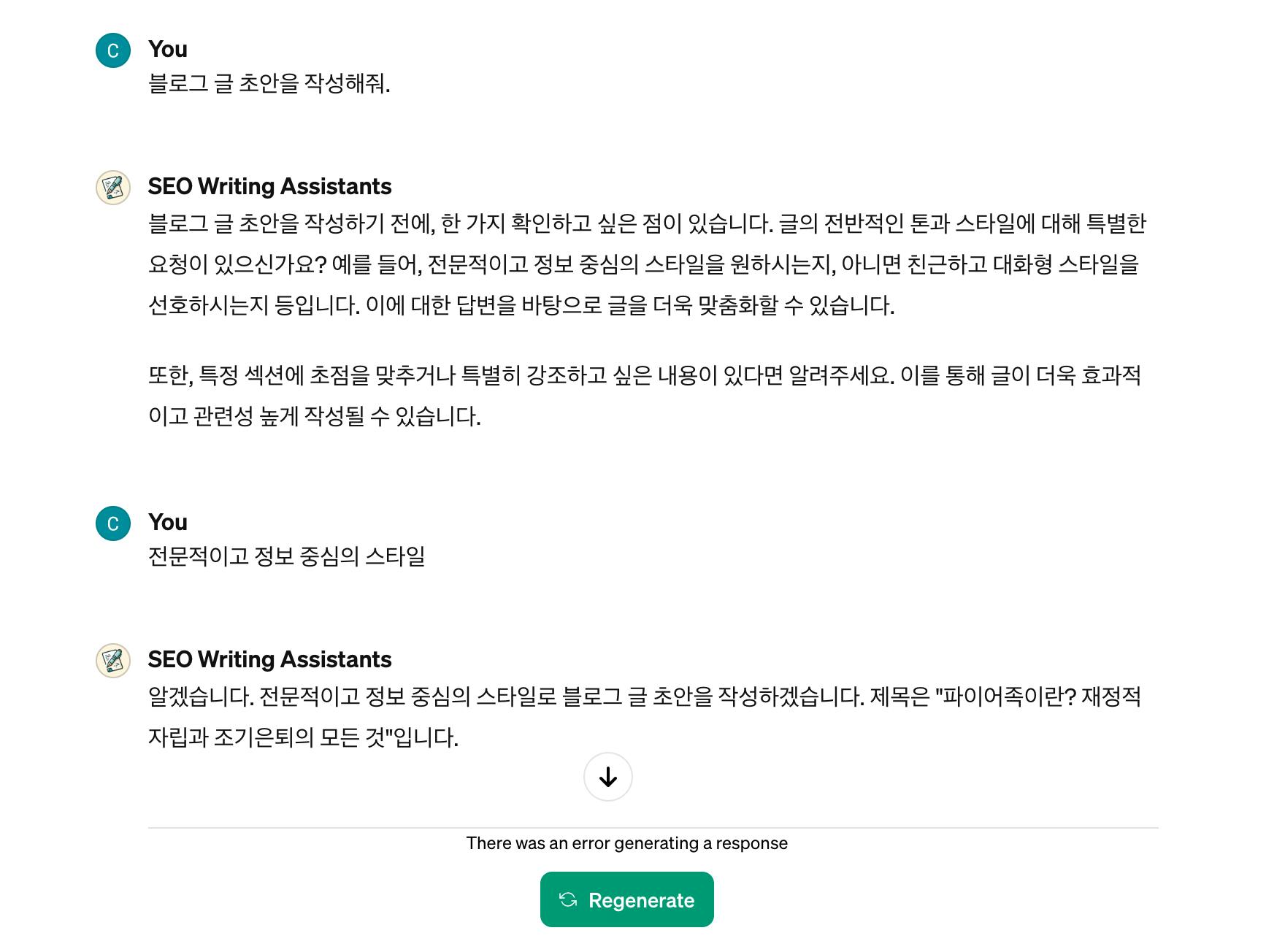Open the first "SEO Writing Assistants" name label
1285x952 pixels.
click(x=269, y=186)
